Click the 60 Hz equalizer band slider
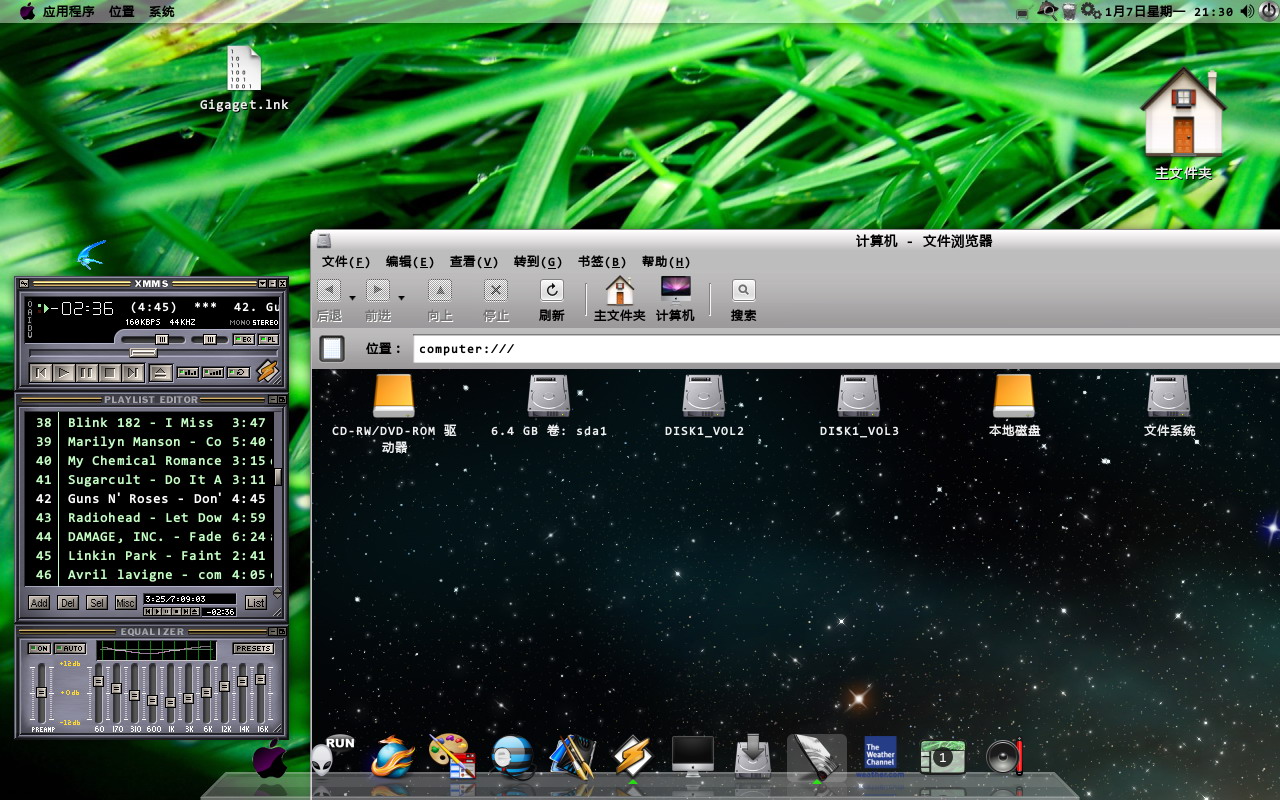This screenshot has height=800, width=1280. click(x=98, y=692)
